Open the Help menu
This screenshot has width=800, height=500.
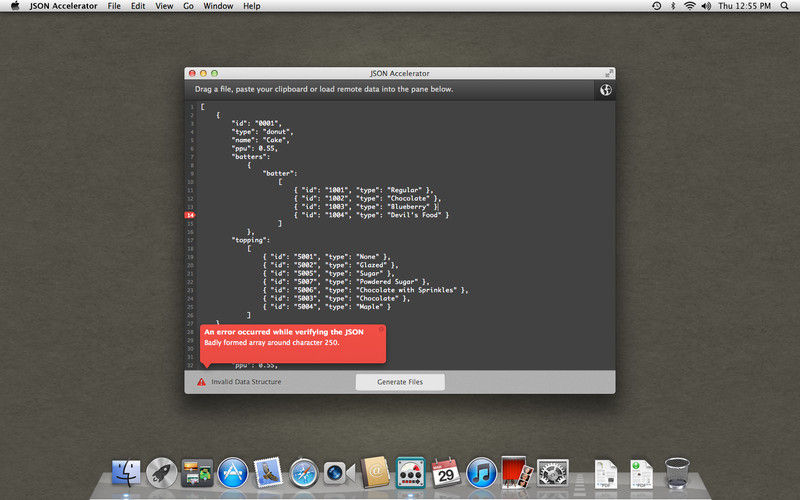tap(252, 6)
